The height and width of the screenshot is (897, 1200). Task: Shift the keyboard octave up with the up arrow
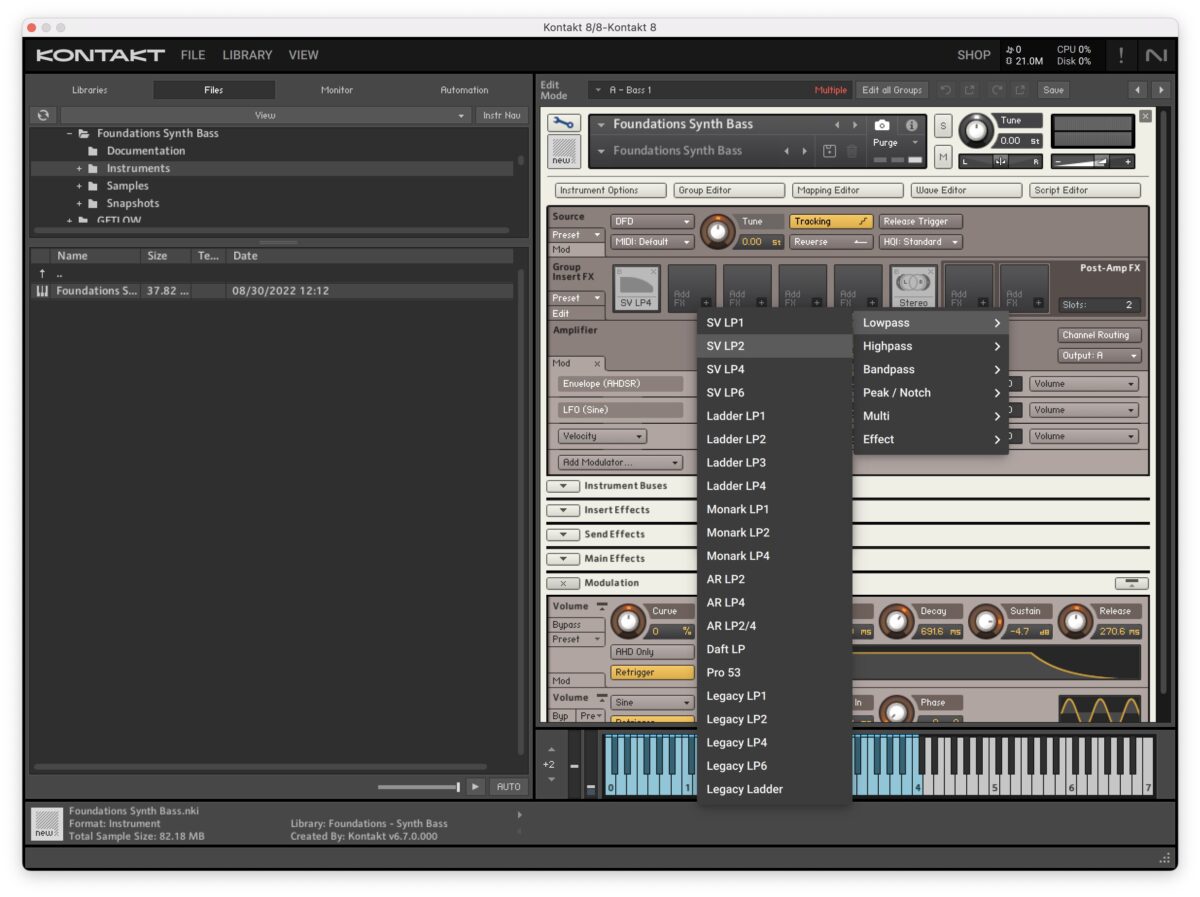pyautogui.click(x=549, y=751)
